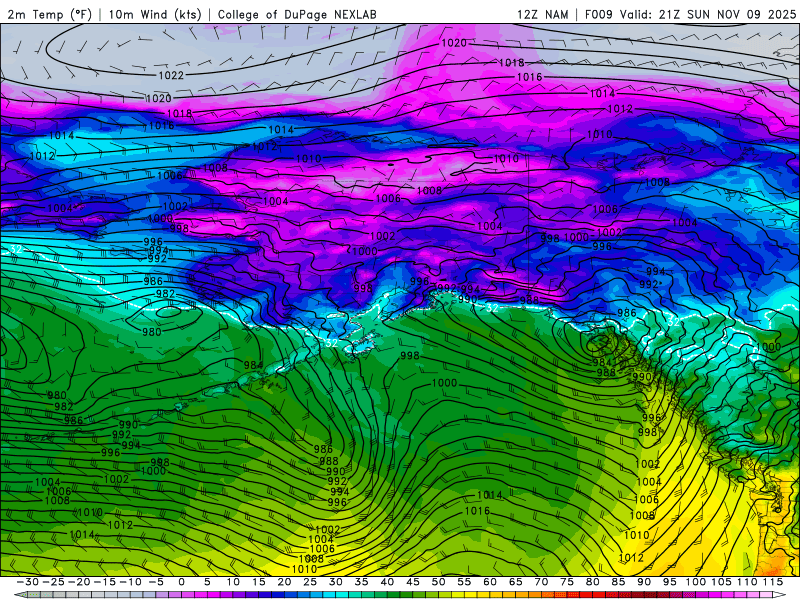Click the -5 color scale label
Screen dimensions: 800x600
click(x=156, y=582)
